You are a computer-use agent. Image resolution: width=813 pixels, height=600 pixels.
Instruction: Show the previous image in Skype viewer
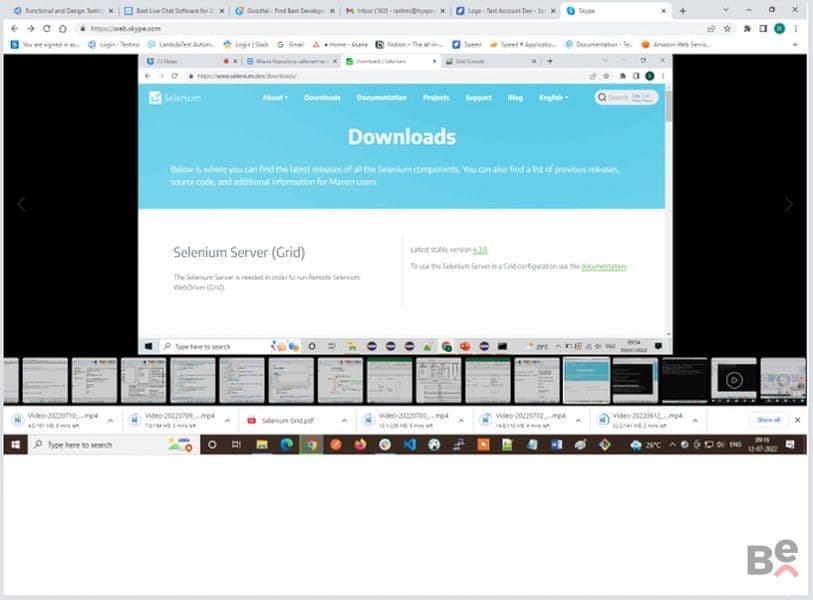click(21, 204)
